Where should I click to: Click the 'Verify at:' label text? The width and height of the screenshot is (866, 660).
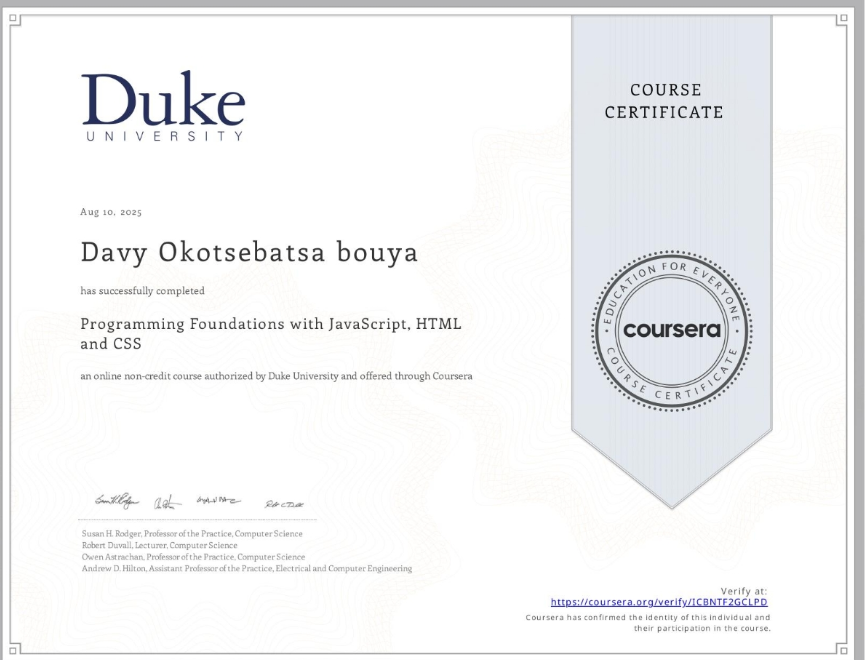coord(742,590)
